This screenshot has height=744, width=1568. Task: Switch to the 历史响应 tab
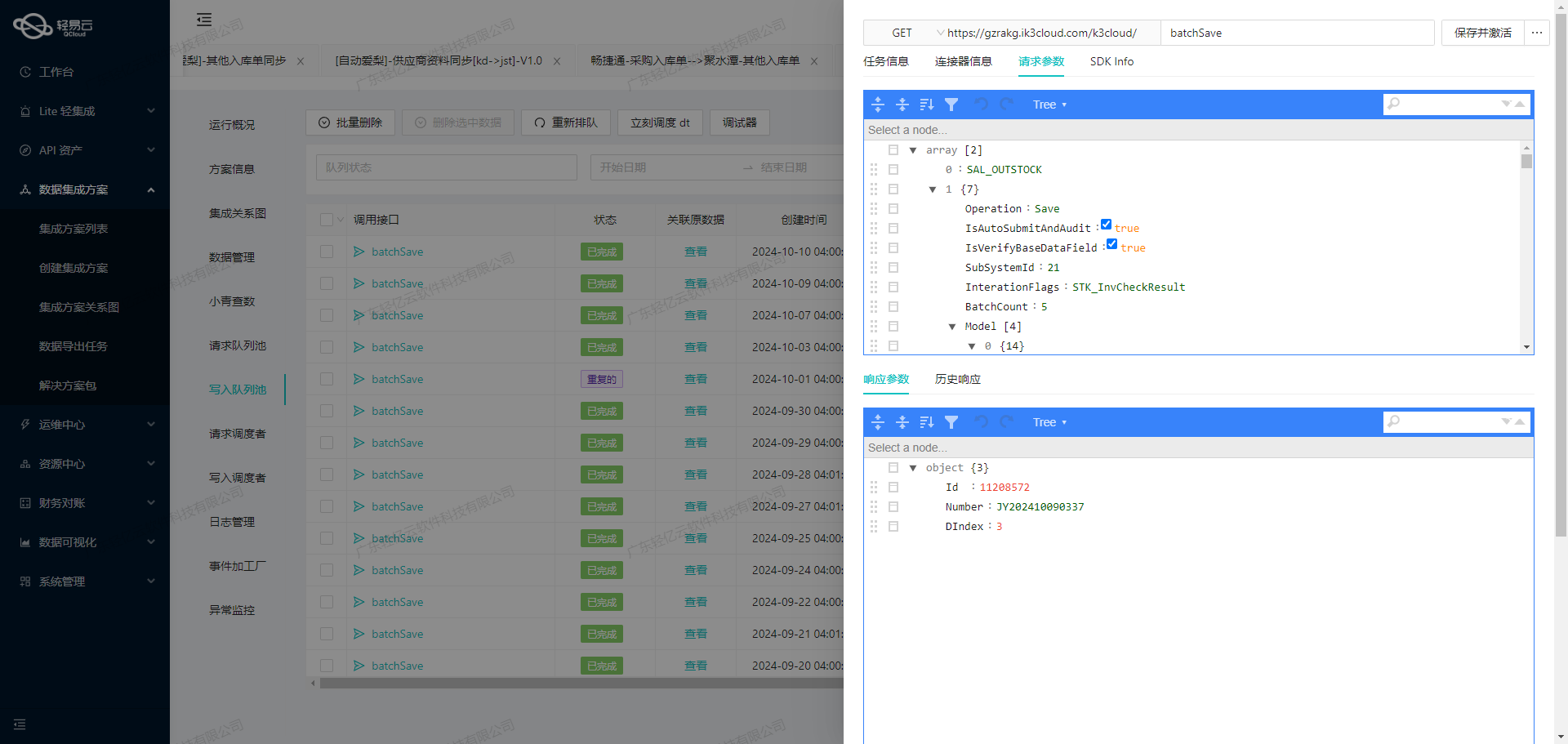[958, 379]
